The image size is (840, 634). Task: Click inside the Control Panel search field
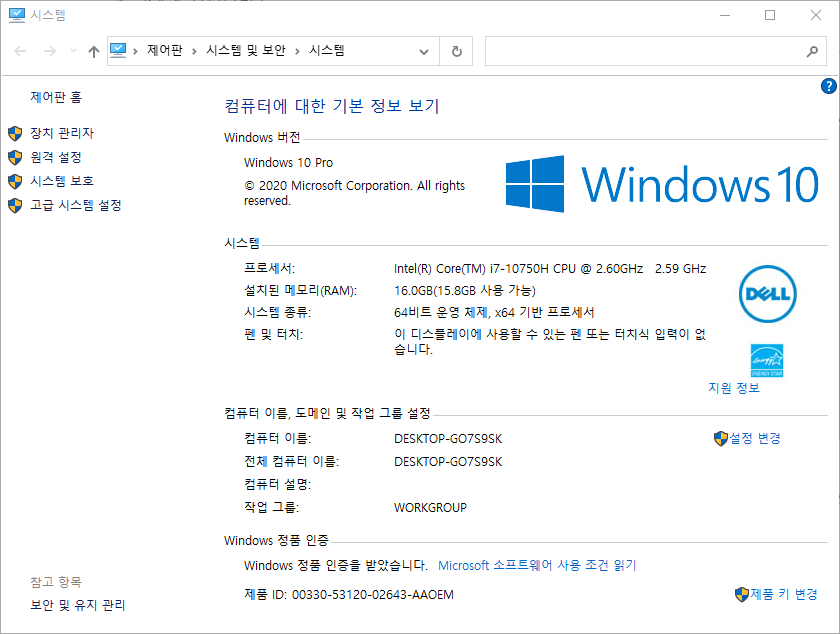pyautogui.click(x=643, y=51)
